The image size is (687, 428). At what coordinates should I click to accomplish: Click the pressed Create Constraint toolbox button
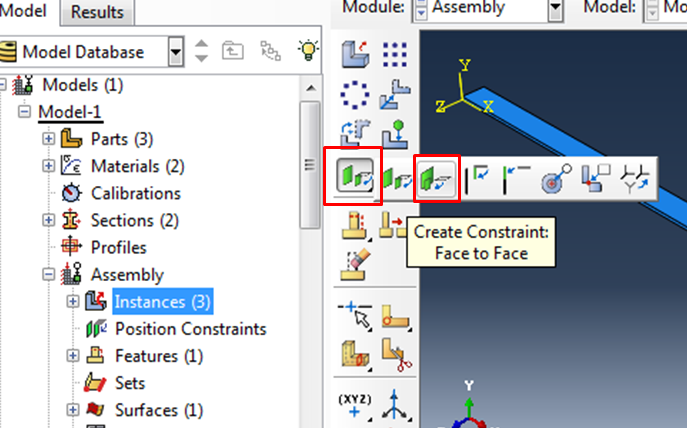click(355, 176)
